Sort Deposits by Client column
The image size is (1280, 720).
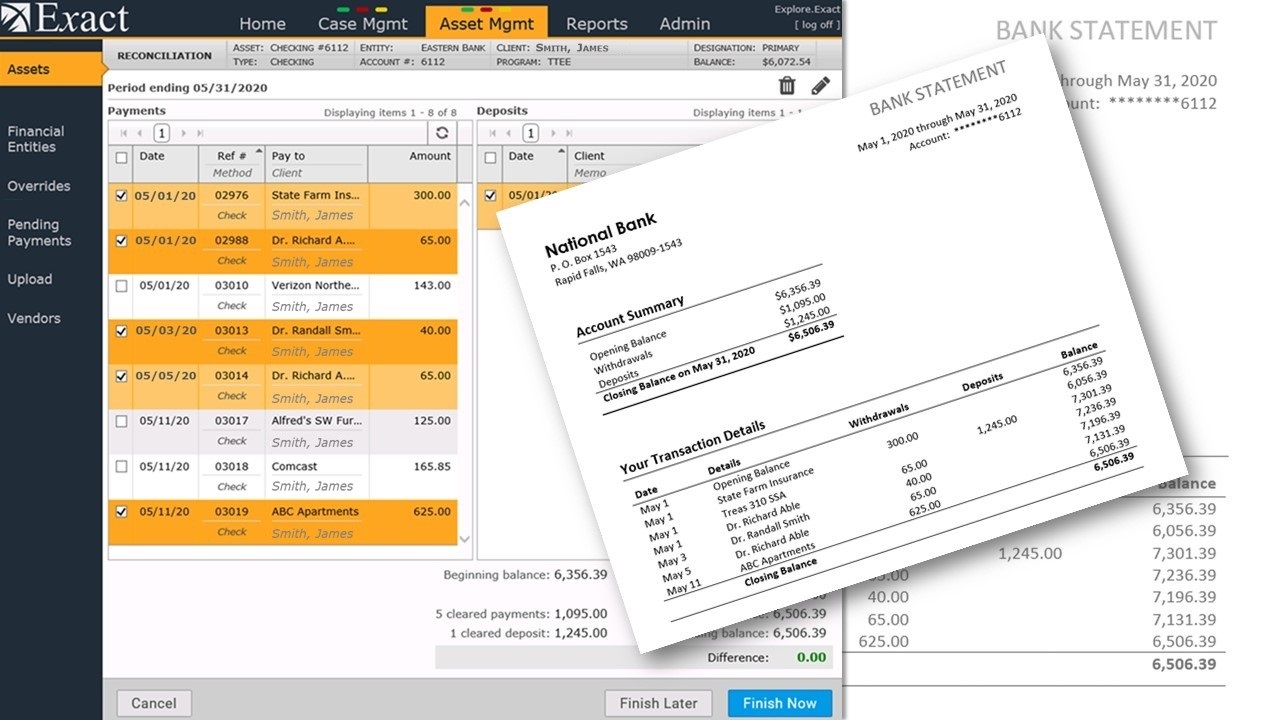coord(590,156)
